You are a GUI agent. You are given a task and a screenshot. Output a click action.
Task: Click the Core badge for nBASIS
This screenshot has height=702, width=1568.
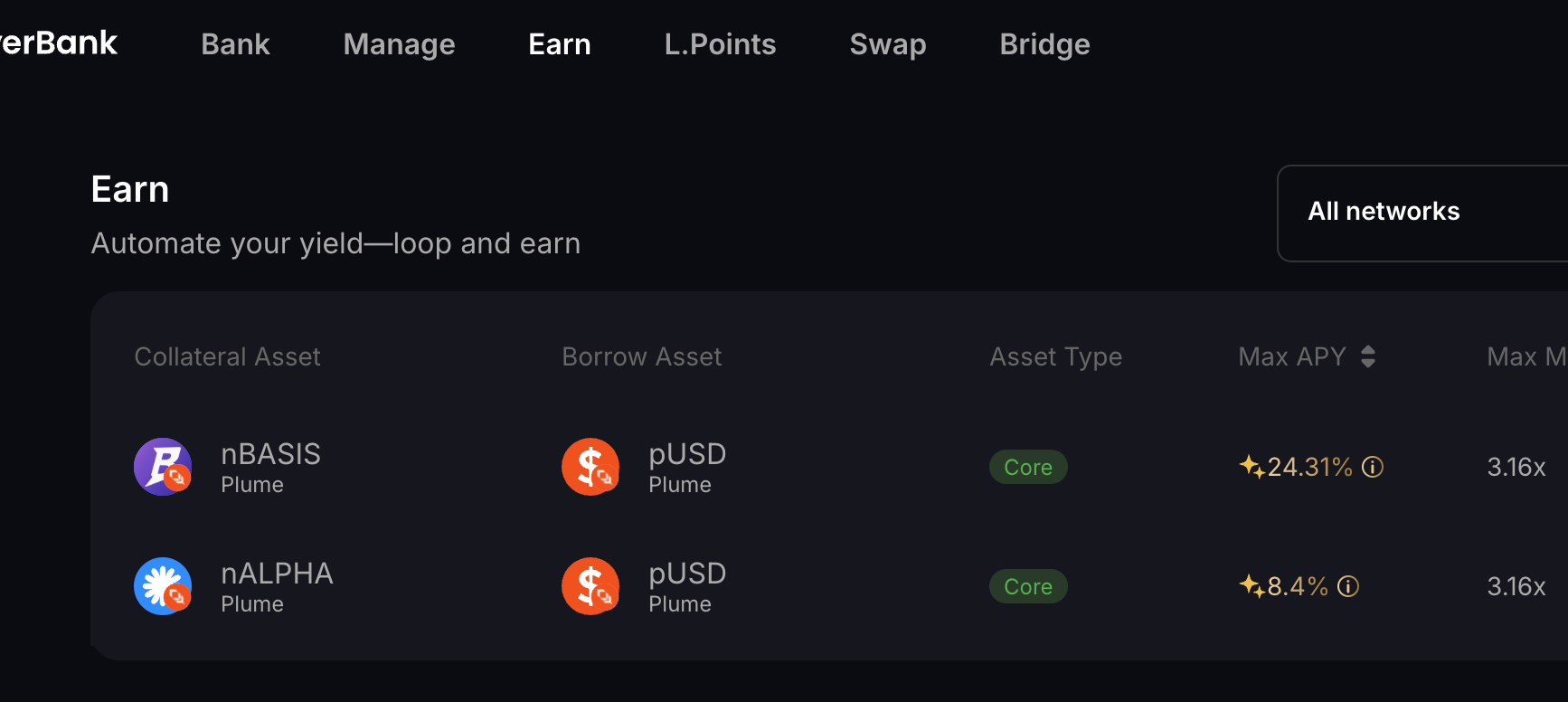coord(1028,467)
